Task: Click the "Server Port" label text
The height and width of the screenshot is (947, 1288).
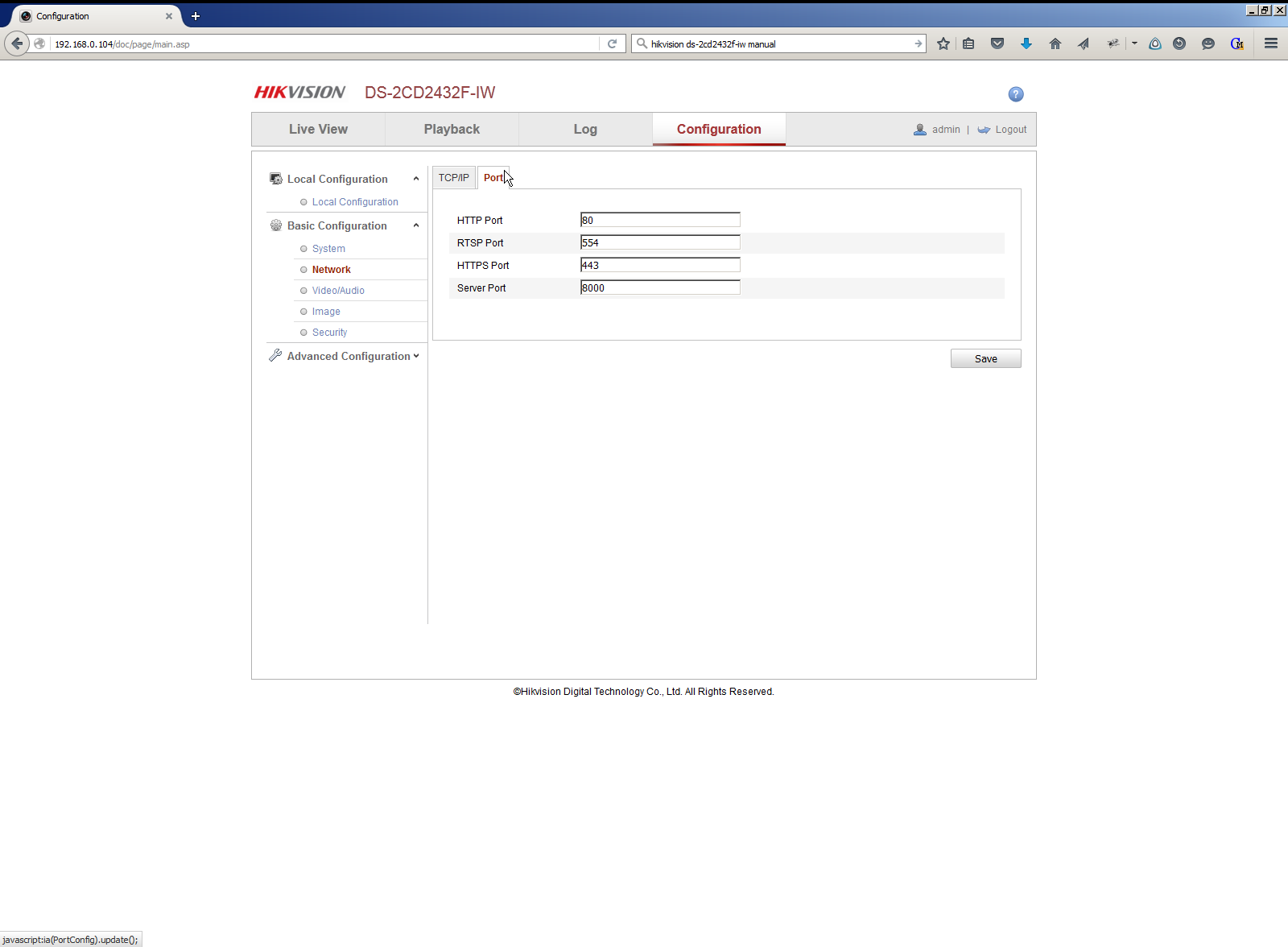Action: (481, 287)
